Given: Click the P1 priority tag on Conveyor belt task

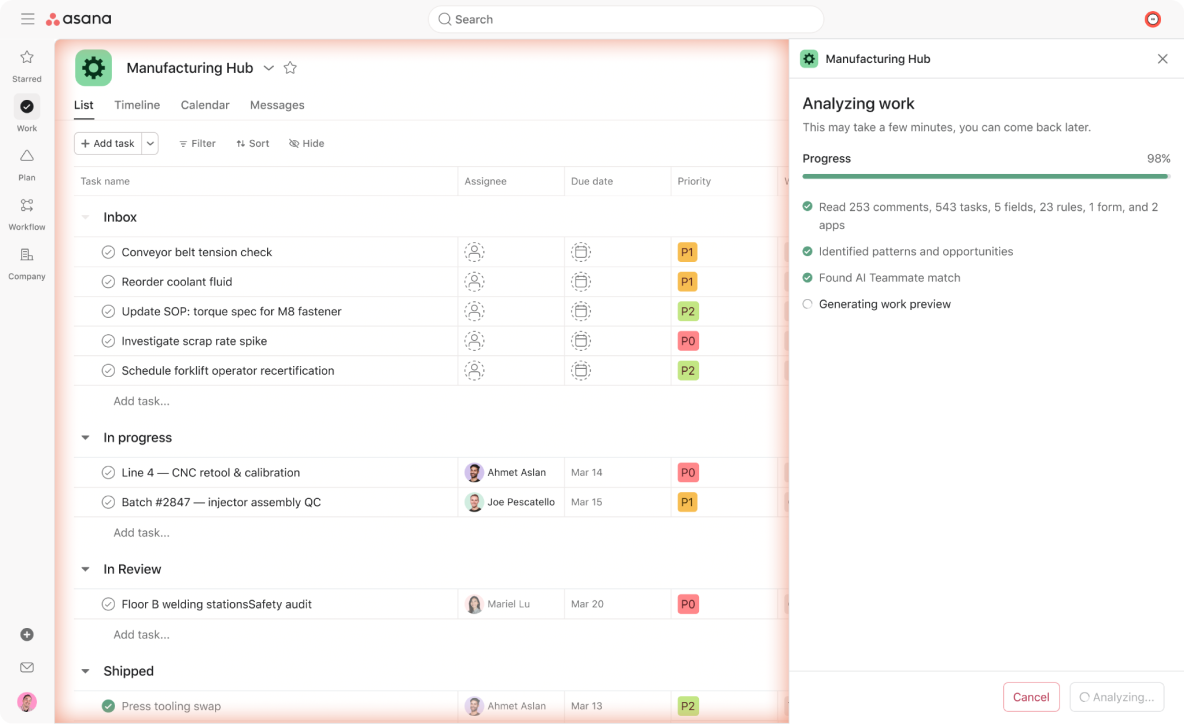Looking at the screenshot, I should 687,252.
